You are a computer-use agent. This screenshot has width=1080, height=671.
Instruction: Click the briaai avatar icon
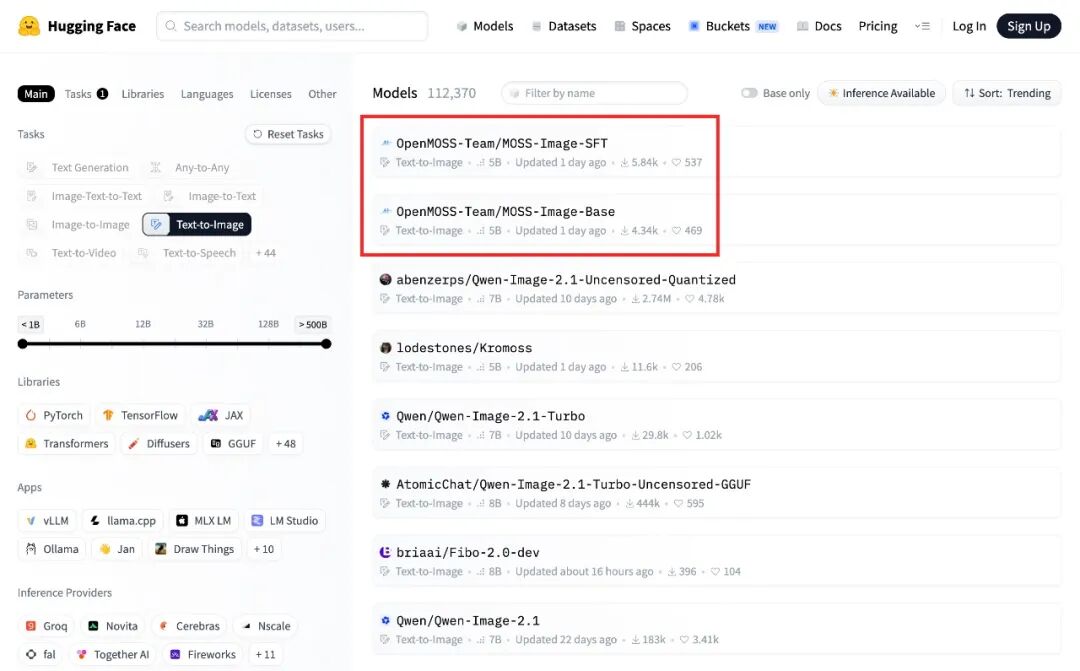pos(386,553)
